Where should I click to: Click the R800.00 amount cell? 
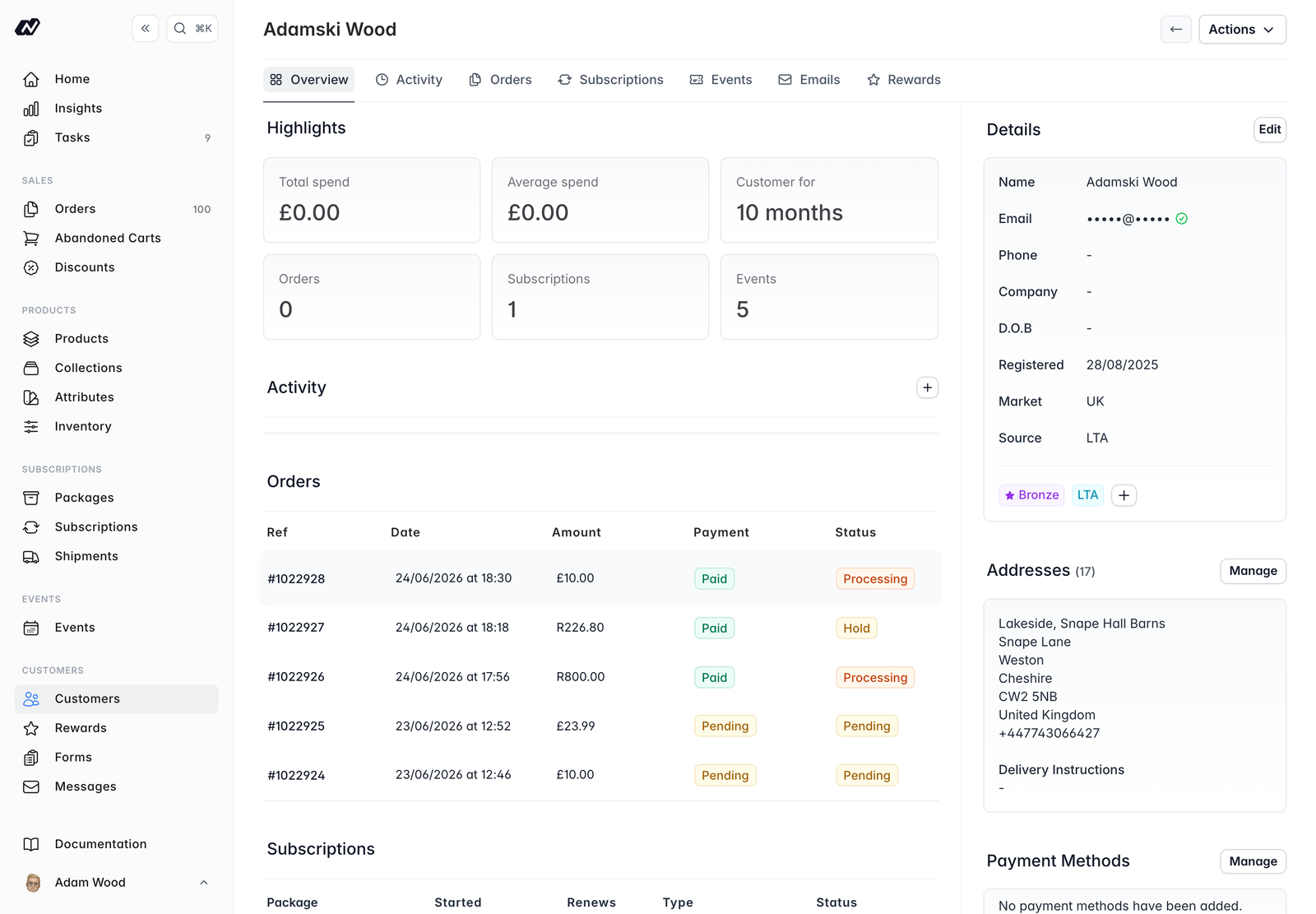click(581, 677)
